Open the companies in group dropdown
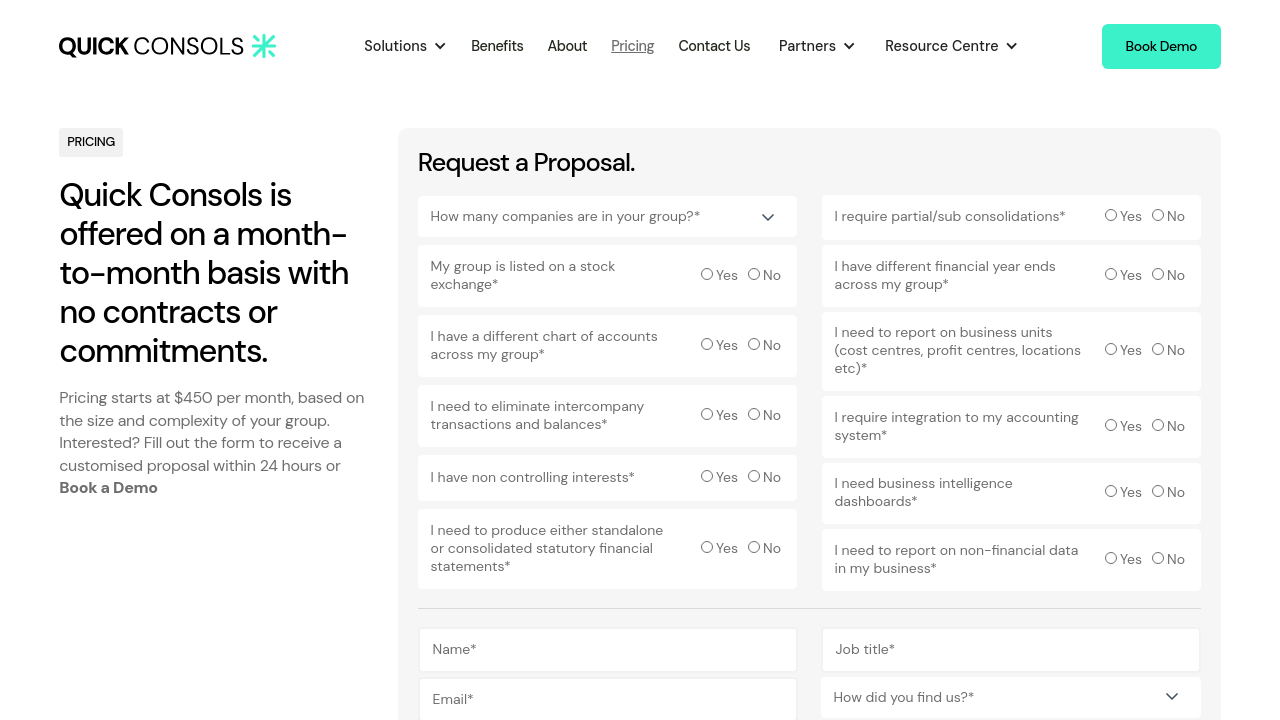This screenshot has width=1280, height=720. click(x=607, y=217)
